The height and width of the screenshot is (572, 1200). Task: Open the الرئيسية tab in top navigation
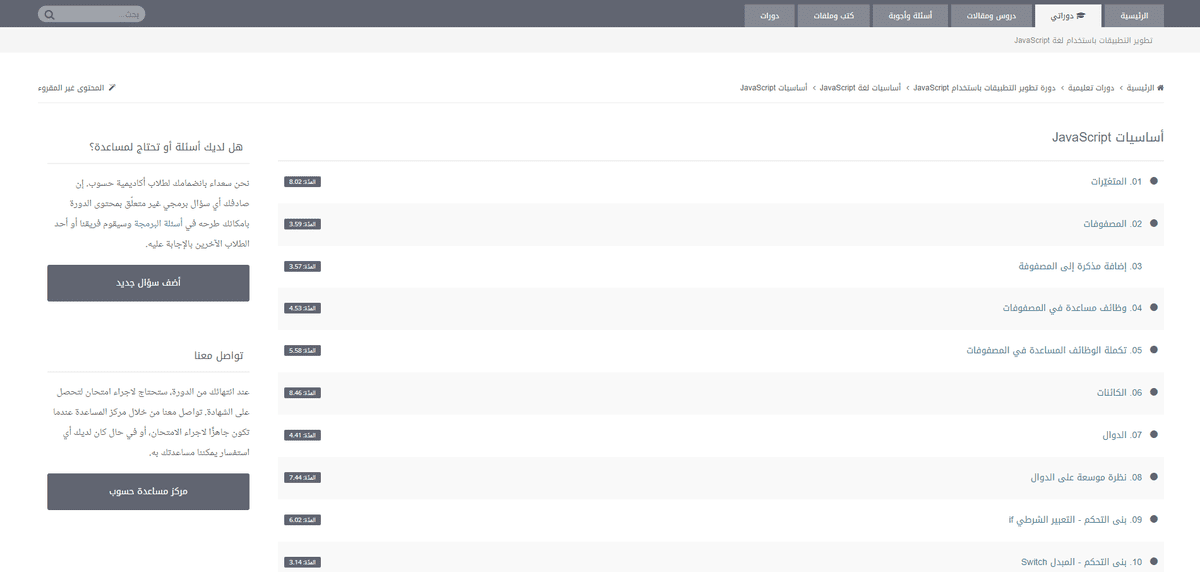pyautogui.click(x=1134, y=16)
